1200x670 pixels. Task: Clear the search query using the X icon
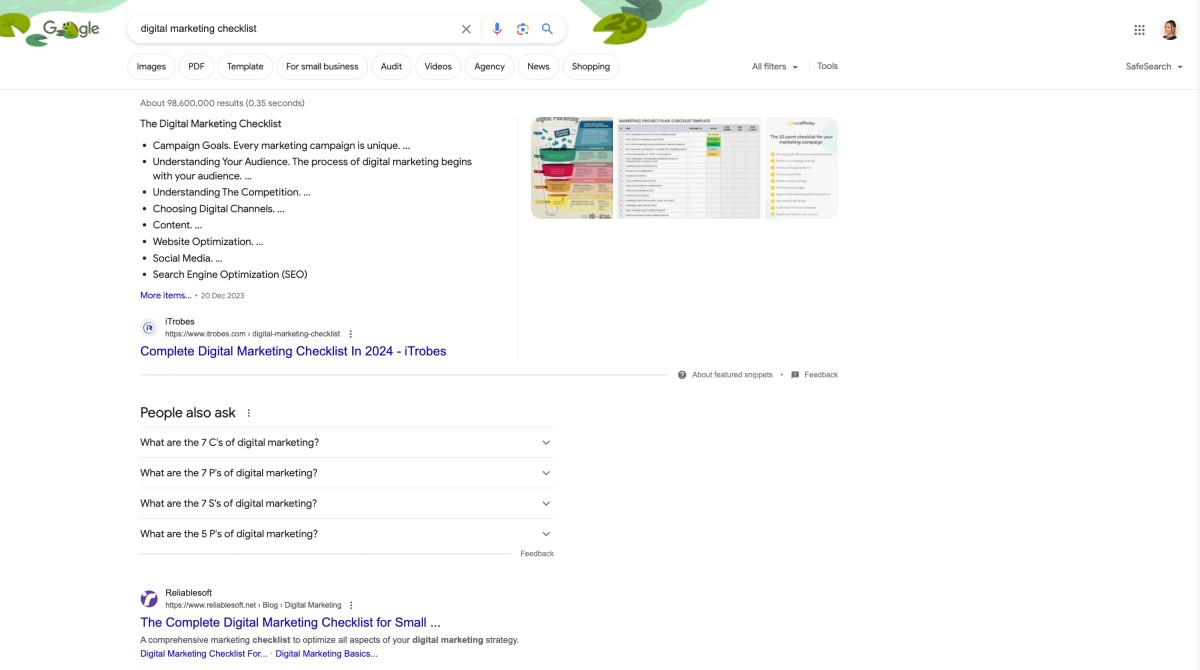point(466,28)
